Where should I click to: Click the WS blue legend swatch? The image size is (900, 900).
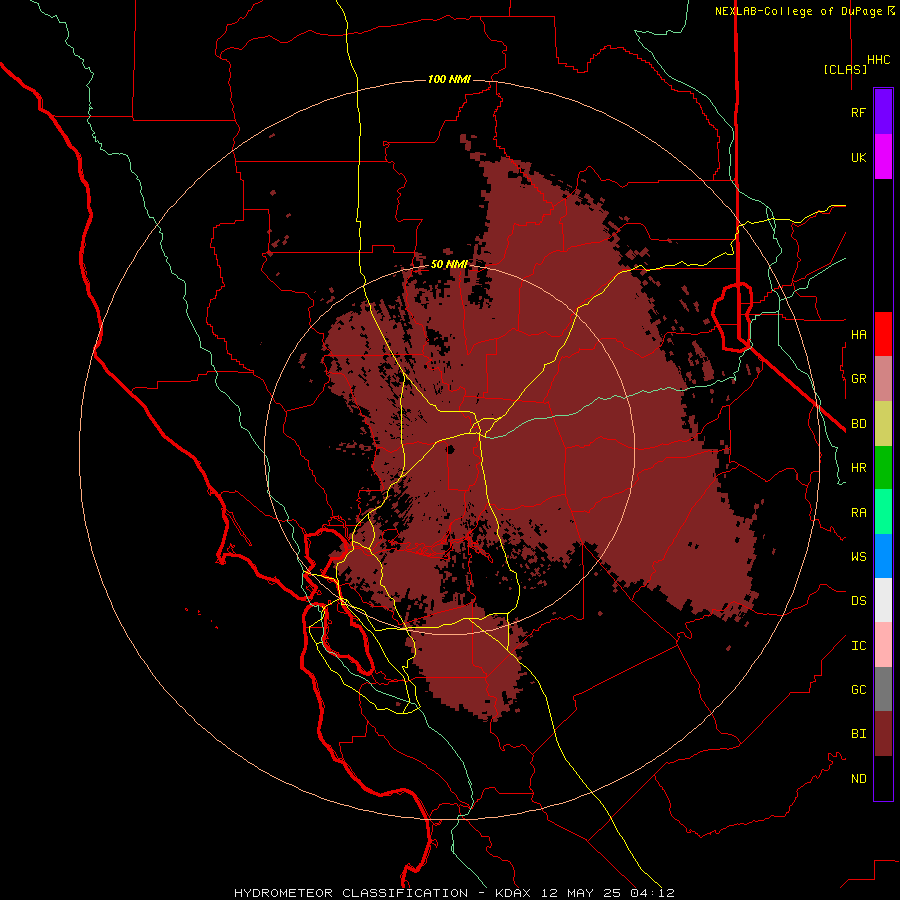tap(883, 556)
